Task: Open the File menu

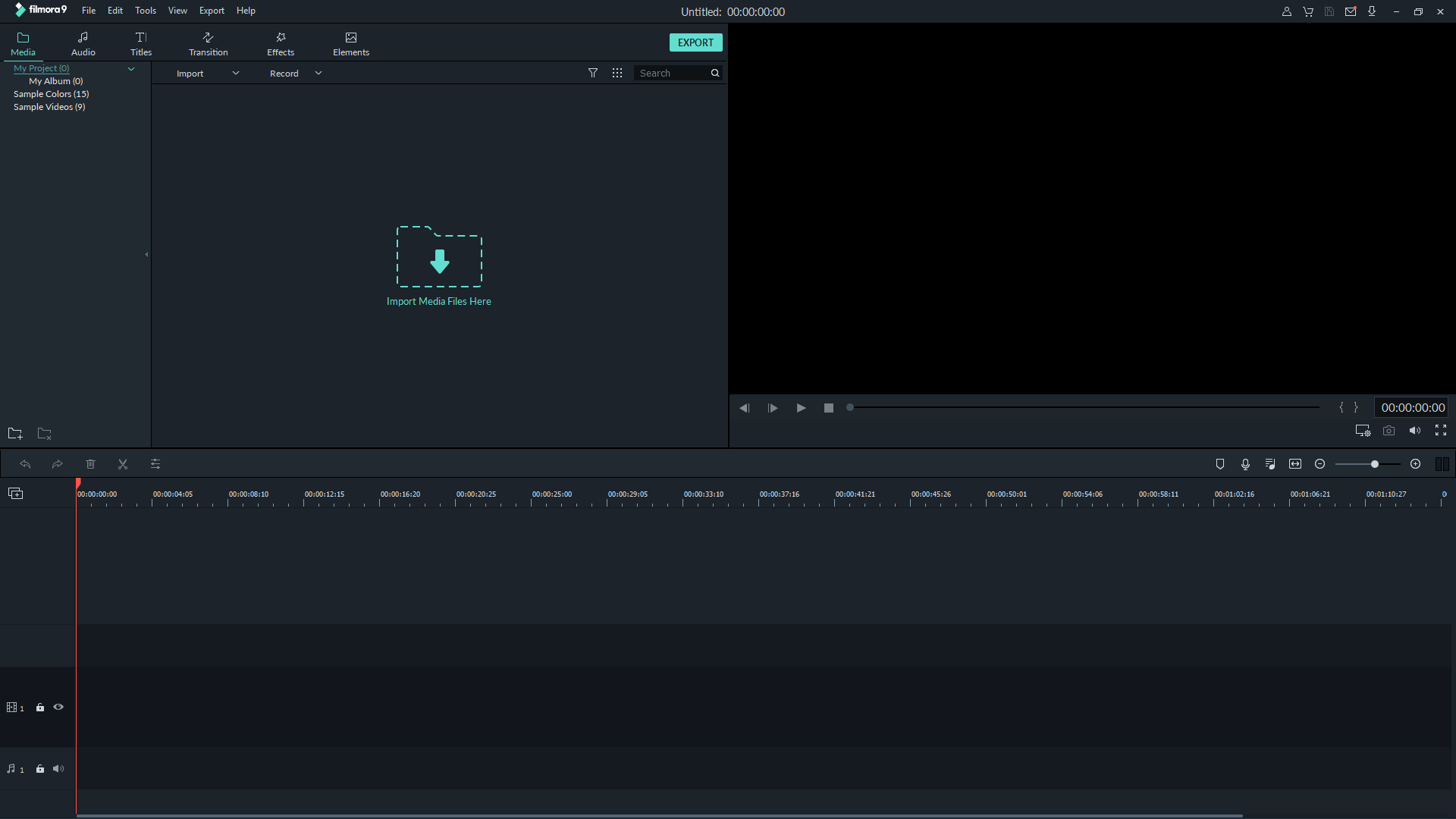Action: point(89,11)
